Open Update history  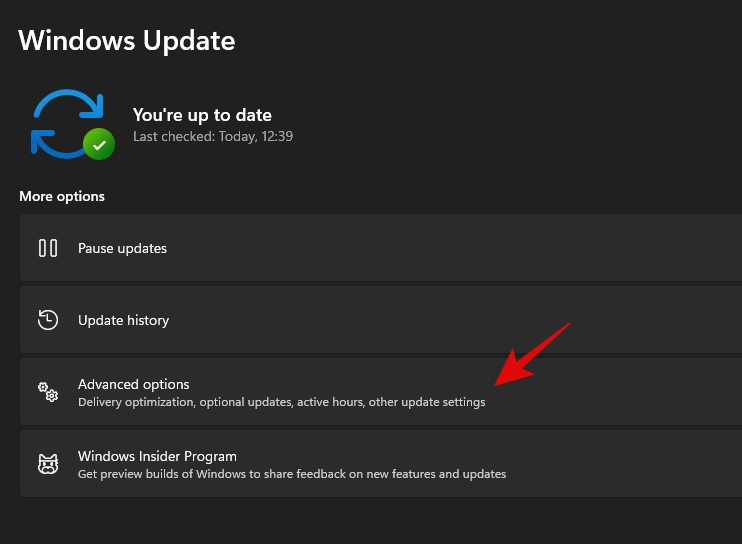click(381, 319)
